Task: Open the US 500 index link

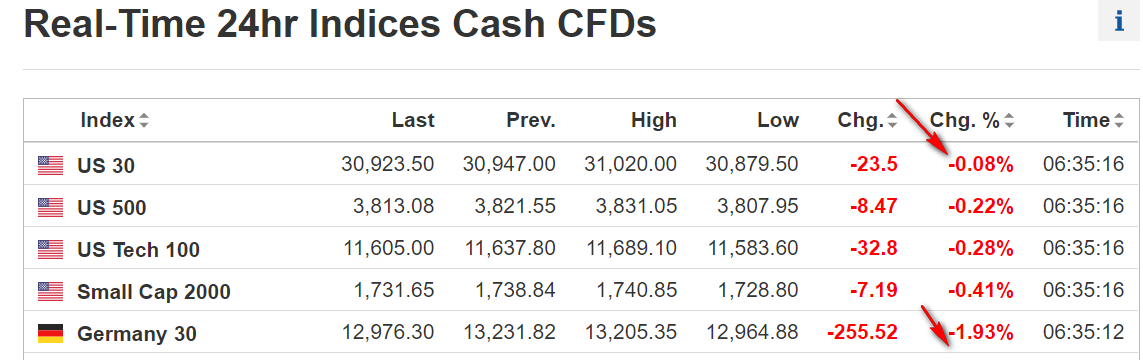Action: 112,208
